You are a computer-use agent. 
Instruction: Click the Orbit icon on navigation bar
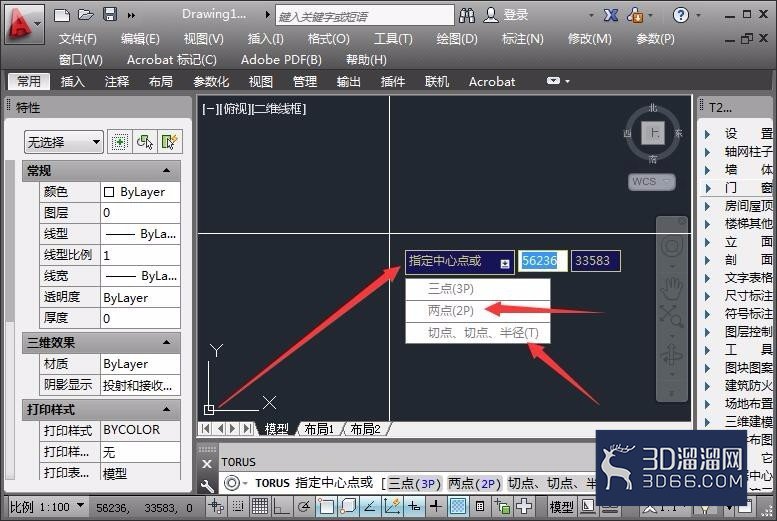(x=672, y=355)
